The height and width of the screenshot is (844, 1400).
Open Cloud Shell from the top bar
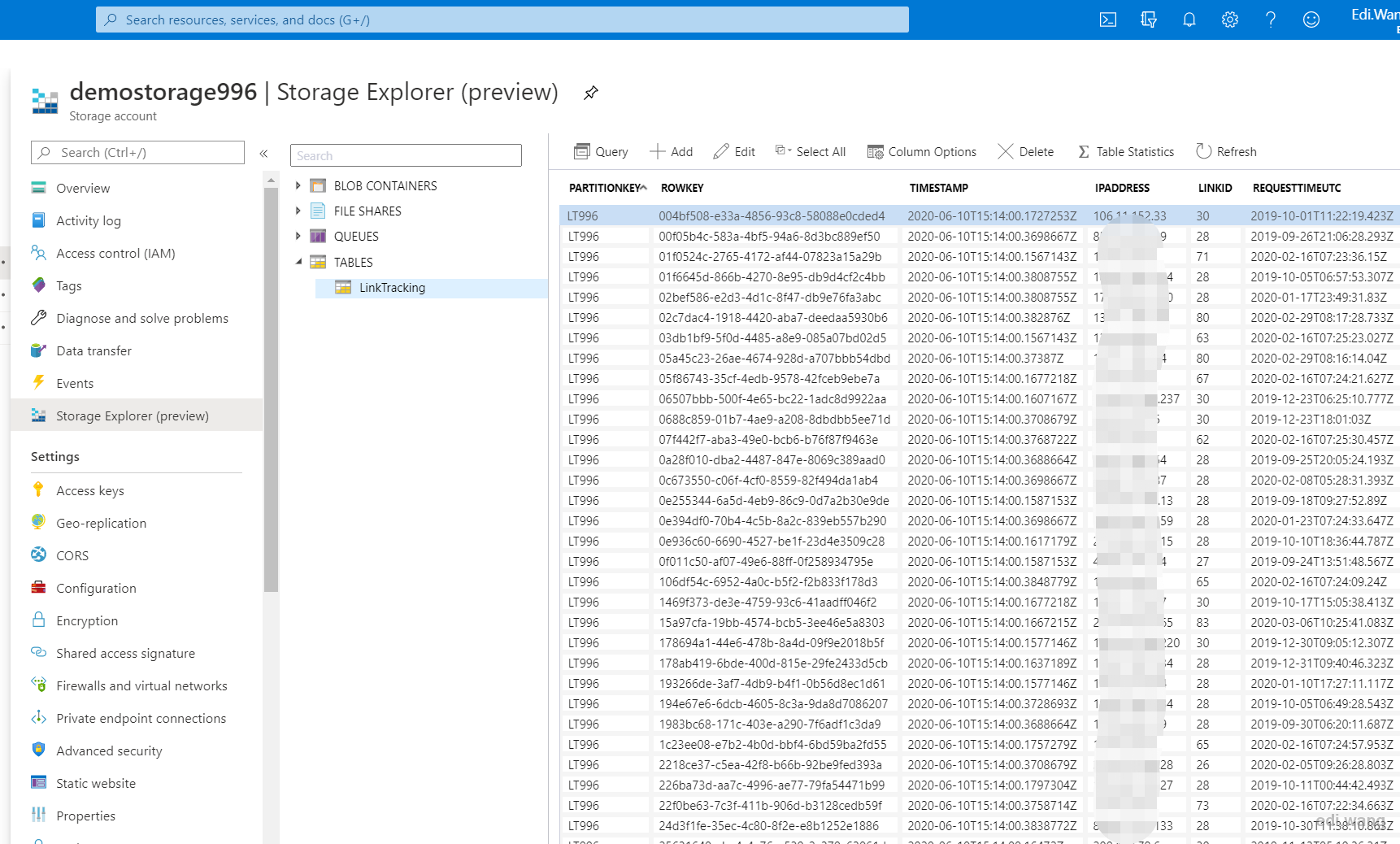1107,20
